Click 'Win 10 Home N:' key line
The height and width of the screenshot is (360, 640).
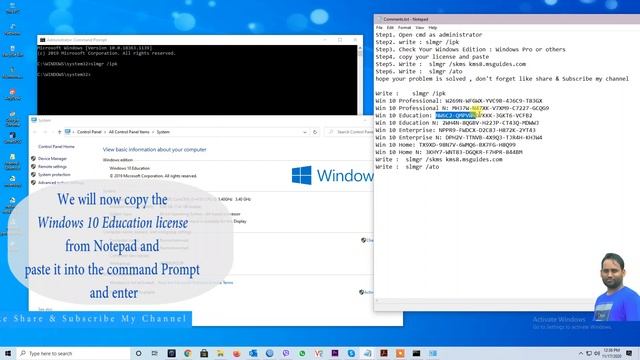[449, 152]
